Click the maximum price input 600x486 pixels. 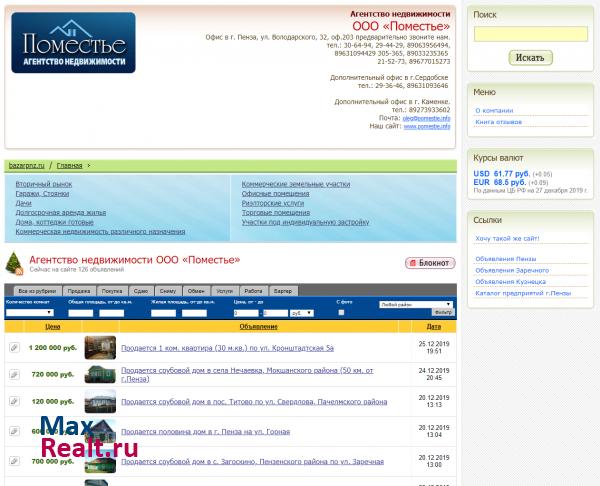276,313
